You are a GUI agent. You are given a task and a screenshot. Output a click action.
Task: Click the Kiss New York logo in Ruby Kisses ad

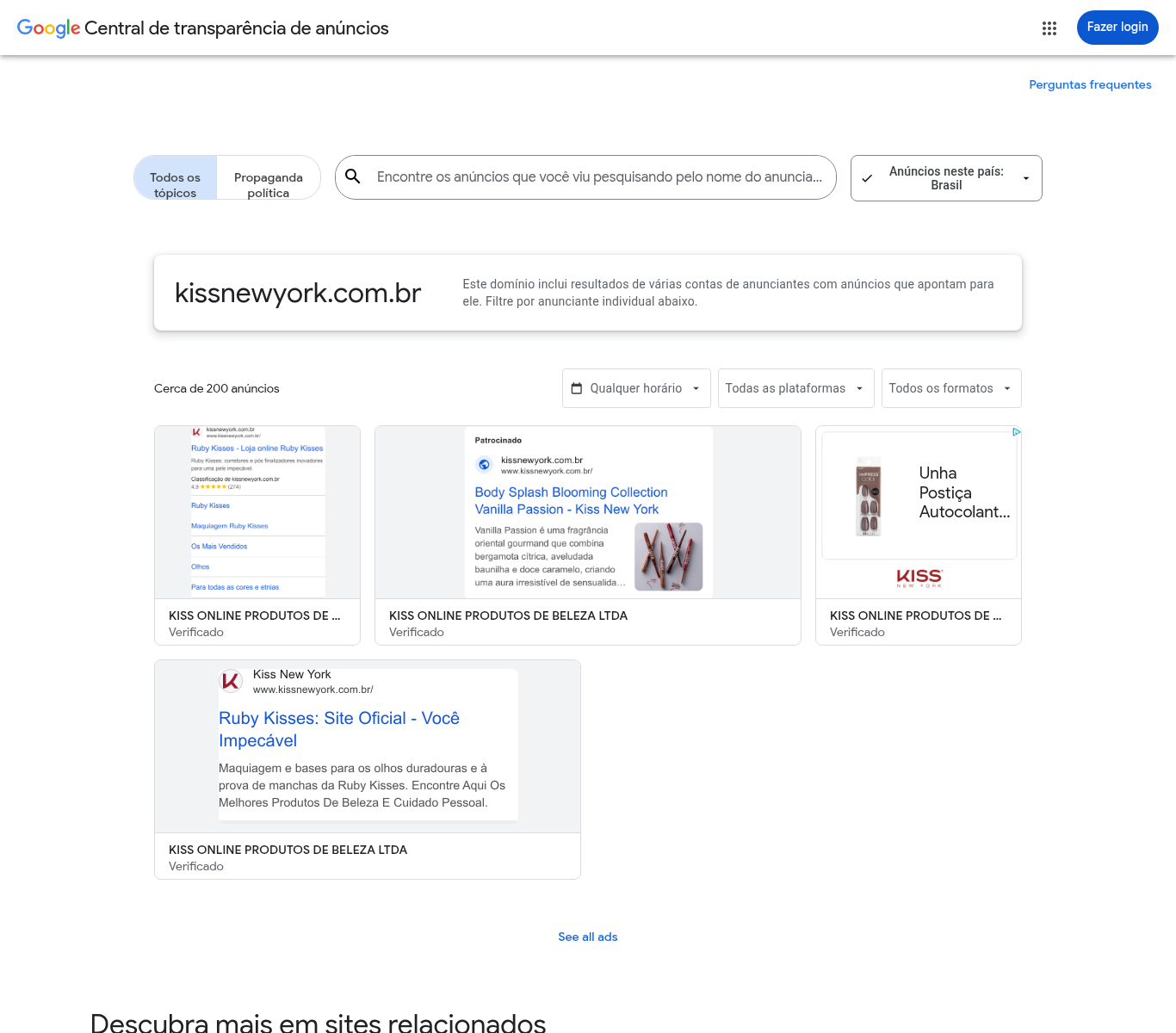click(231, 681)
